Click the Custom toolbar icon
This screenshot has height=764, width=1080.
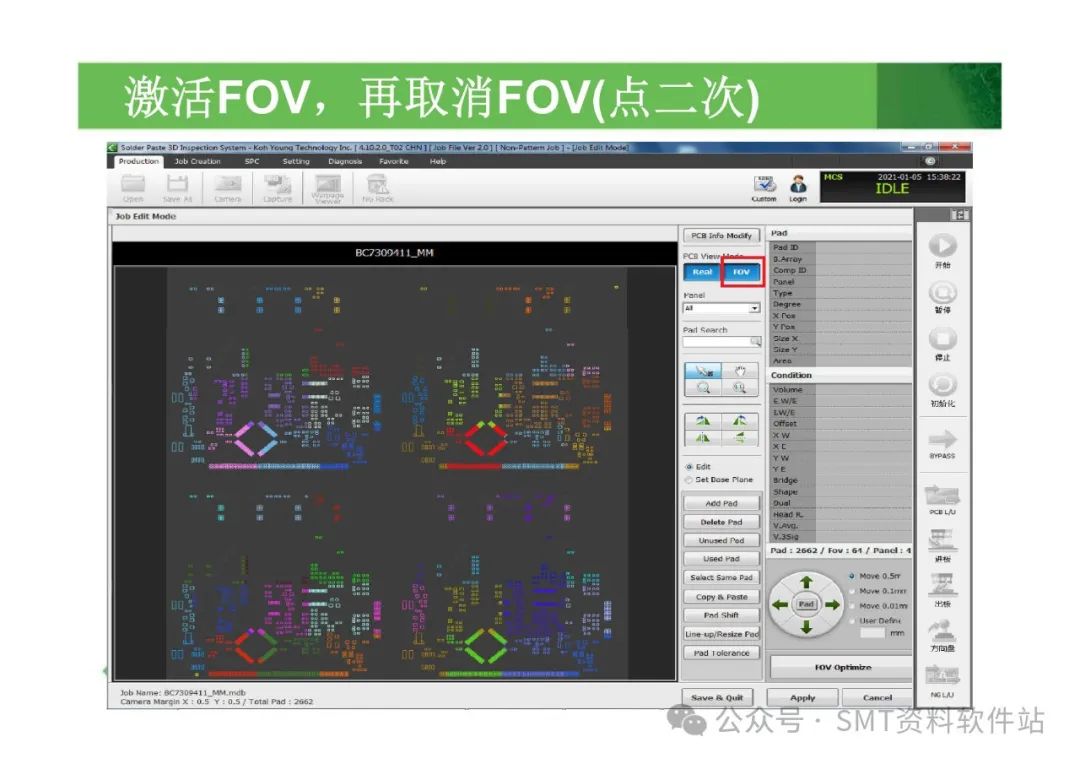tap(763, 185)
